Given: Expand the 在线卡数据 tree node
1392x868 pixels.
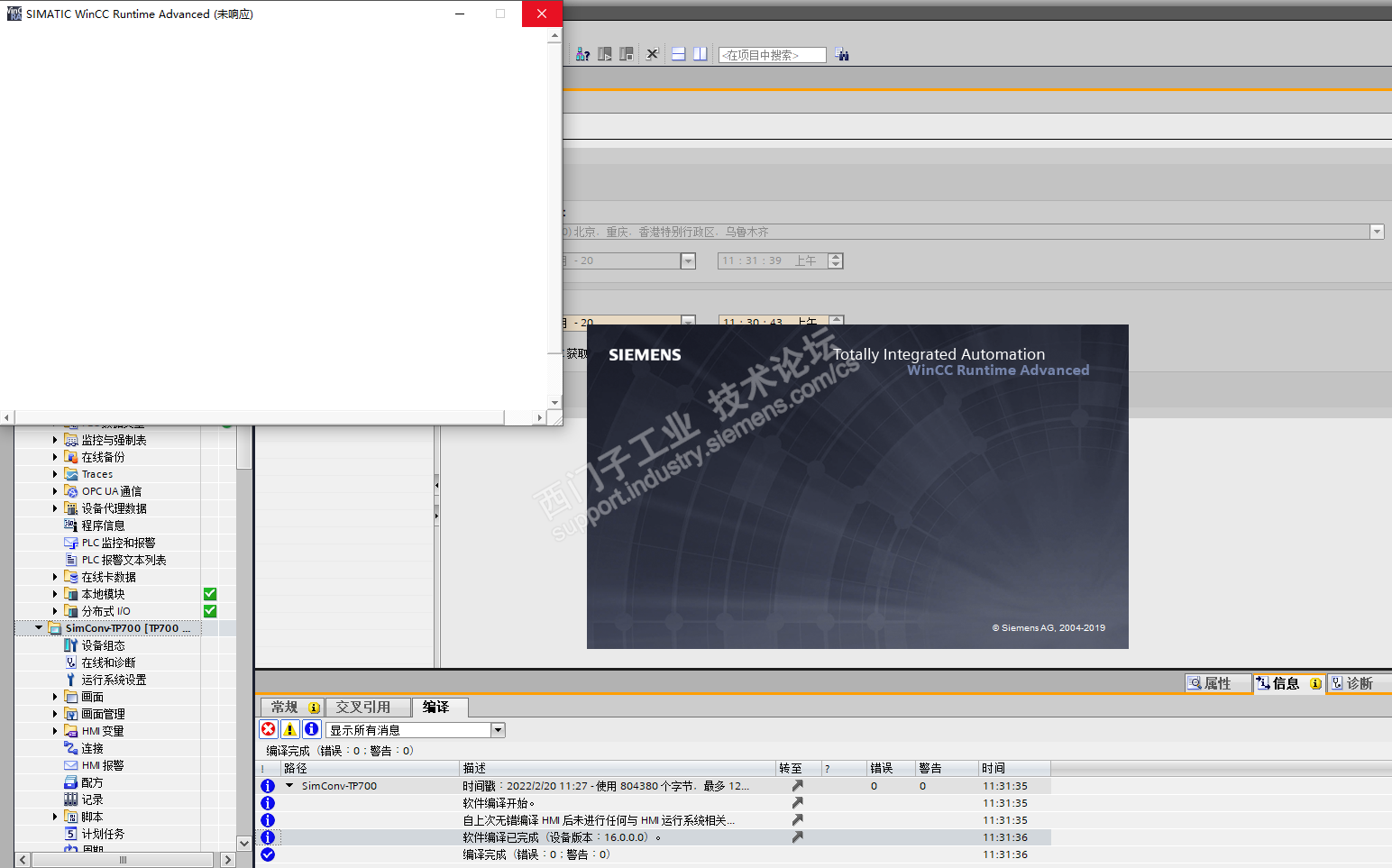Looking at the screenshot, I should (x=55, y=577).
